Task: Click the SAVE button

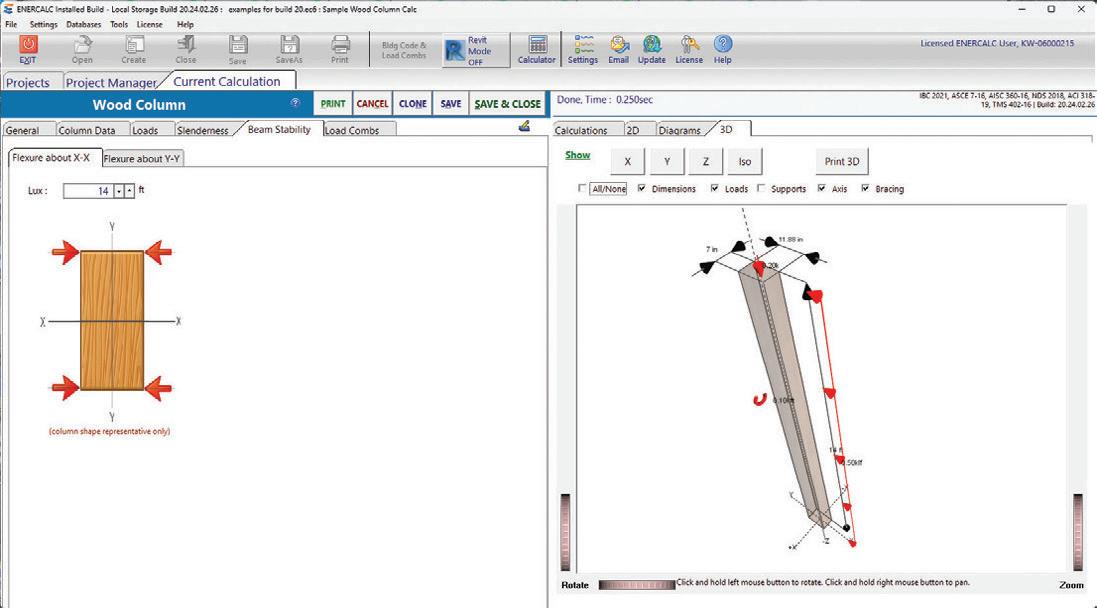Action: 451,104
